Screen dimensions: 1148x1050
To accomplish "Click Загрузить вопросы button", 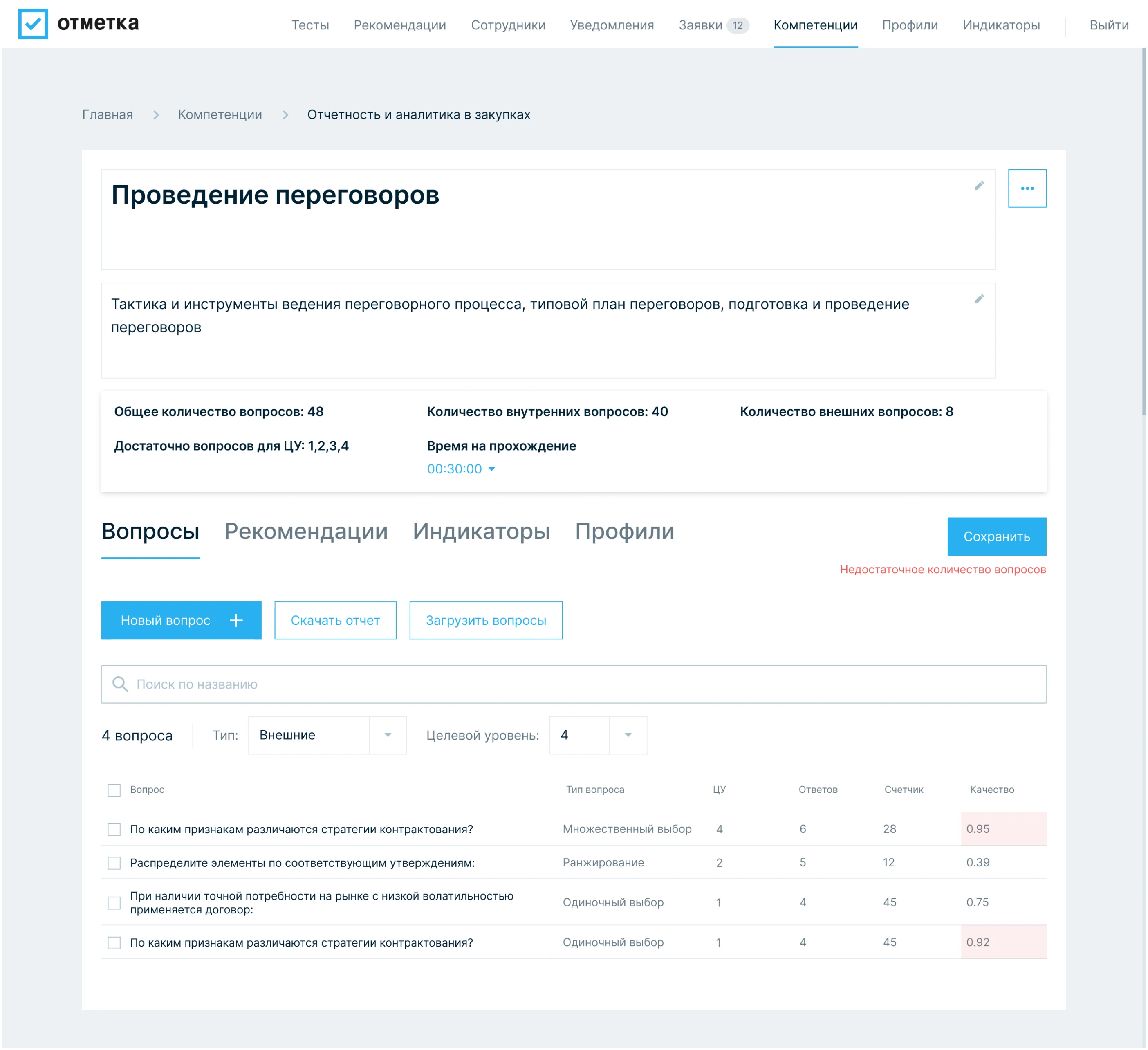I will click(x=486, y=620).
